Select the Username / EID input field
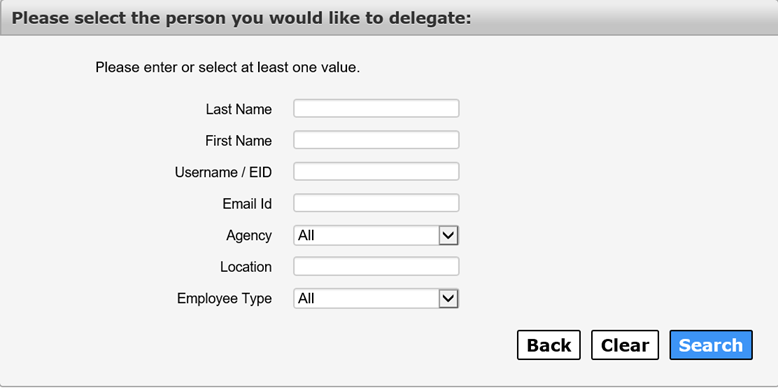Screen dimensions: 778x388 376,172
